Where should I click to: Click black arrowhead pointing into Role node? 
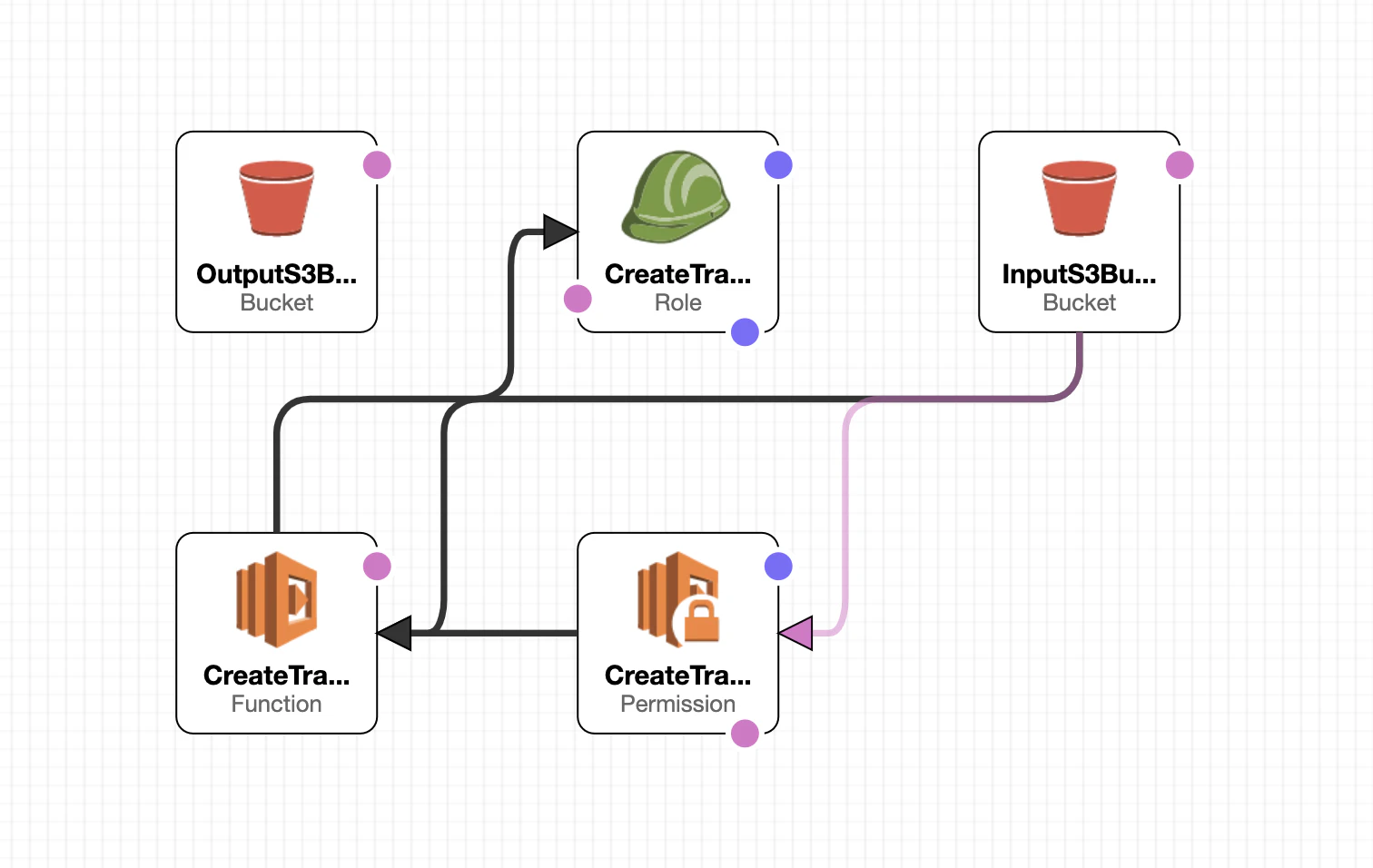[x=559, y=232]
